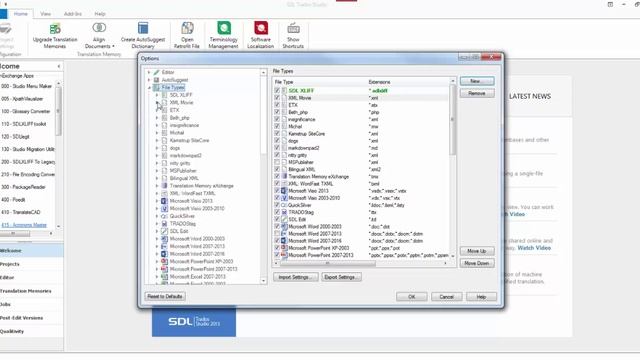
Task: Click the Upgrade Translation Memories ribbon icon
Action: [55, 29]
